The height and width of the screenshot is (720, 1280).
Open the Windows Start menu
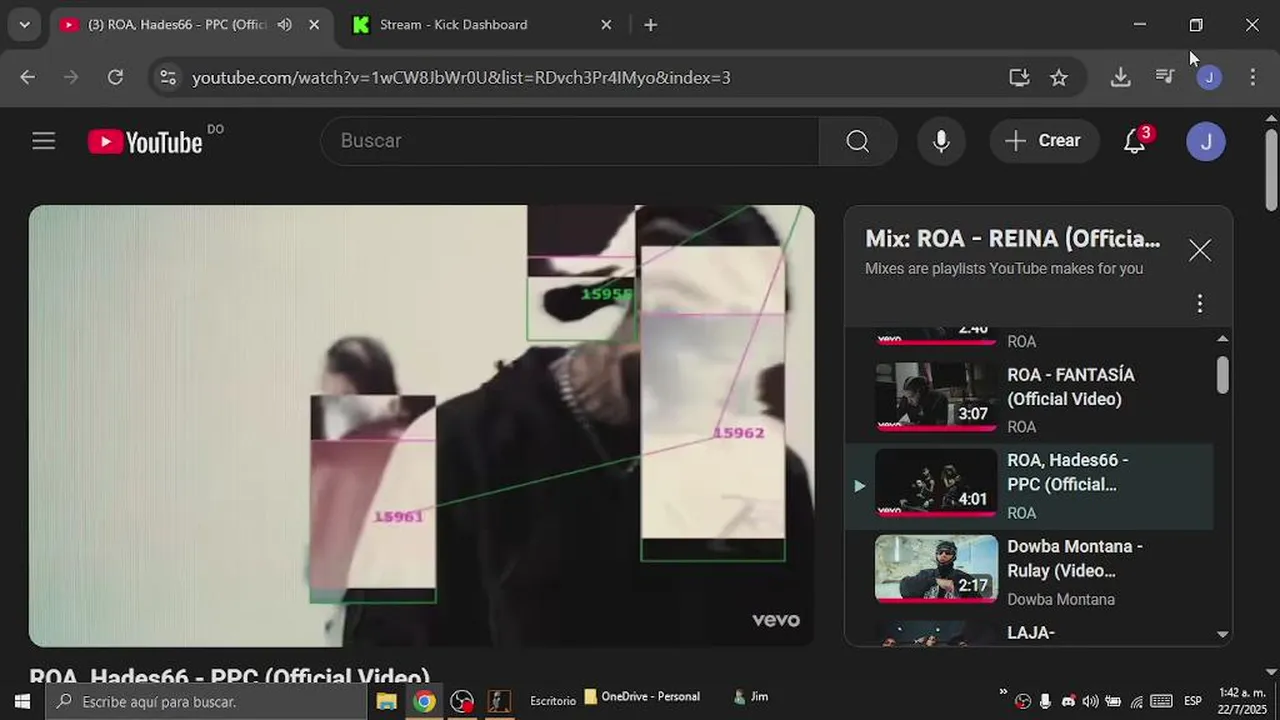[x=22, y=701]
